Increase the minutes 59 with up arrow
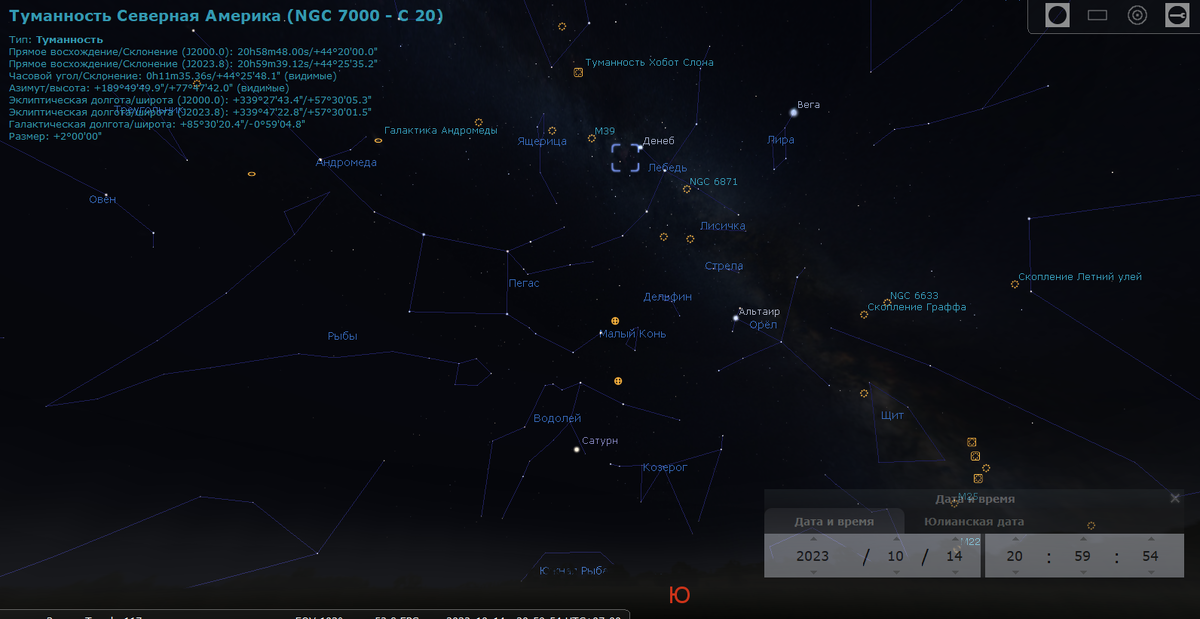Viewport: 1200px width, 619px height. pos(1083,540)
